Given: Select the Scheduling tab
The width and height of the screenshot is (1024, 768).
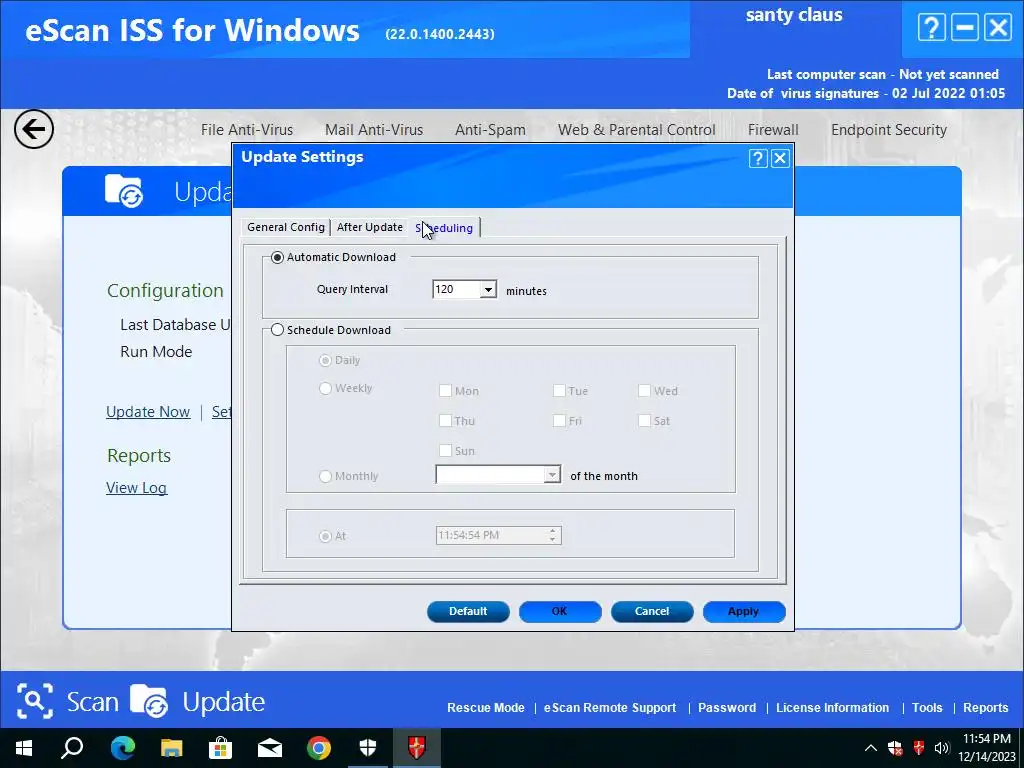Looking at the screenshot, I should (444, 228).
